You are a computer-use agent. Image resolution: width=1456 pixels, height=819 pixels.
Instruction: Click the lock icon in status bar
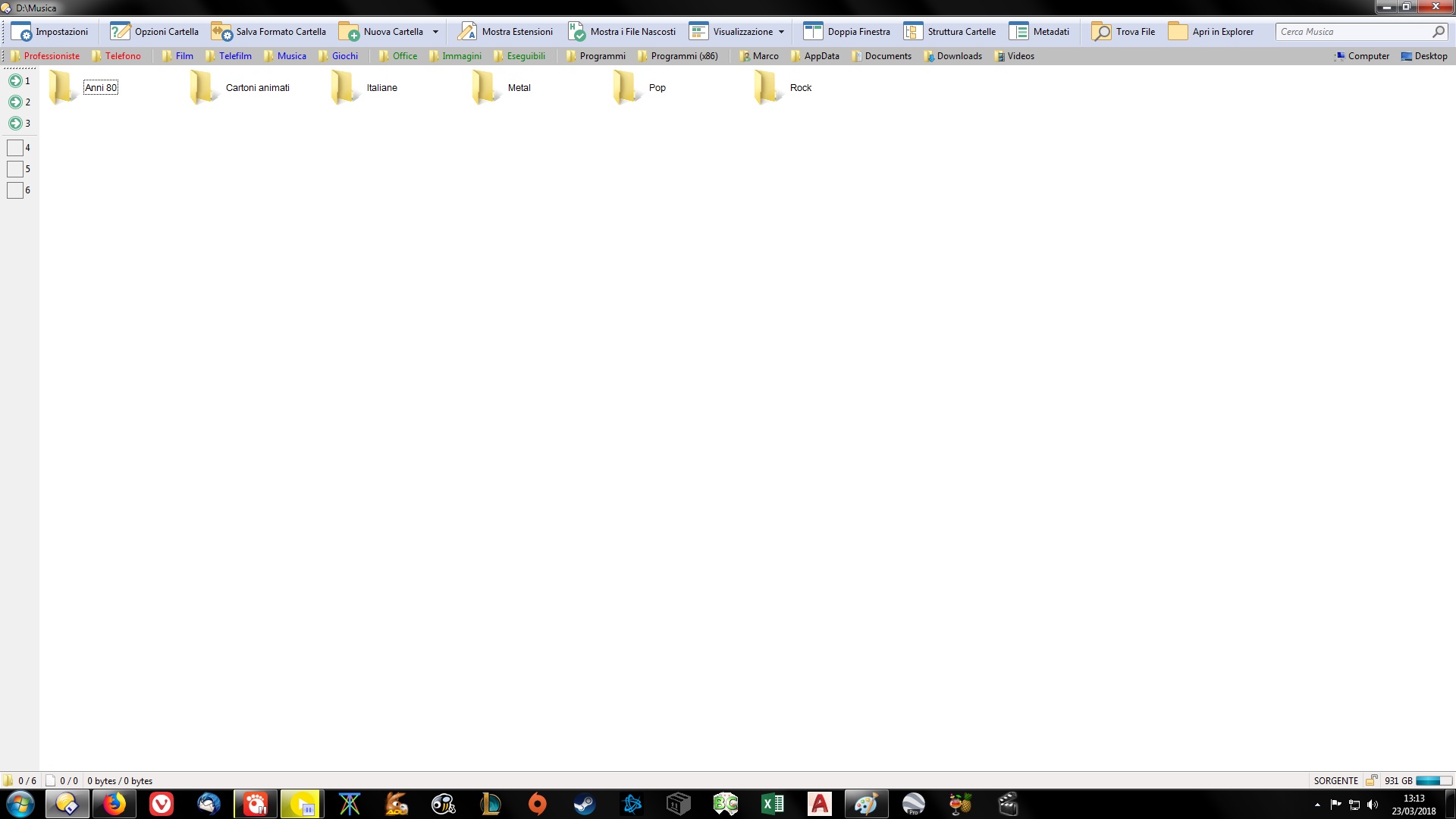coord(1371,780)
